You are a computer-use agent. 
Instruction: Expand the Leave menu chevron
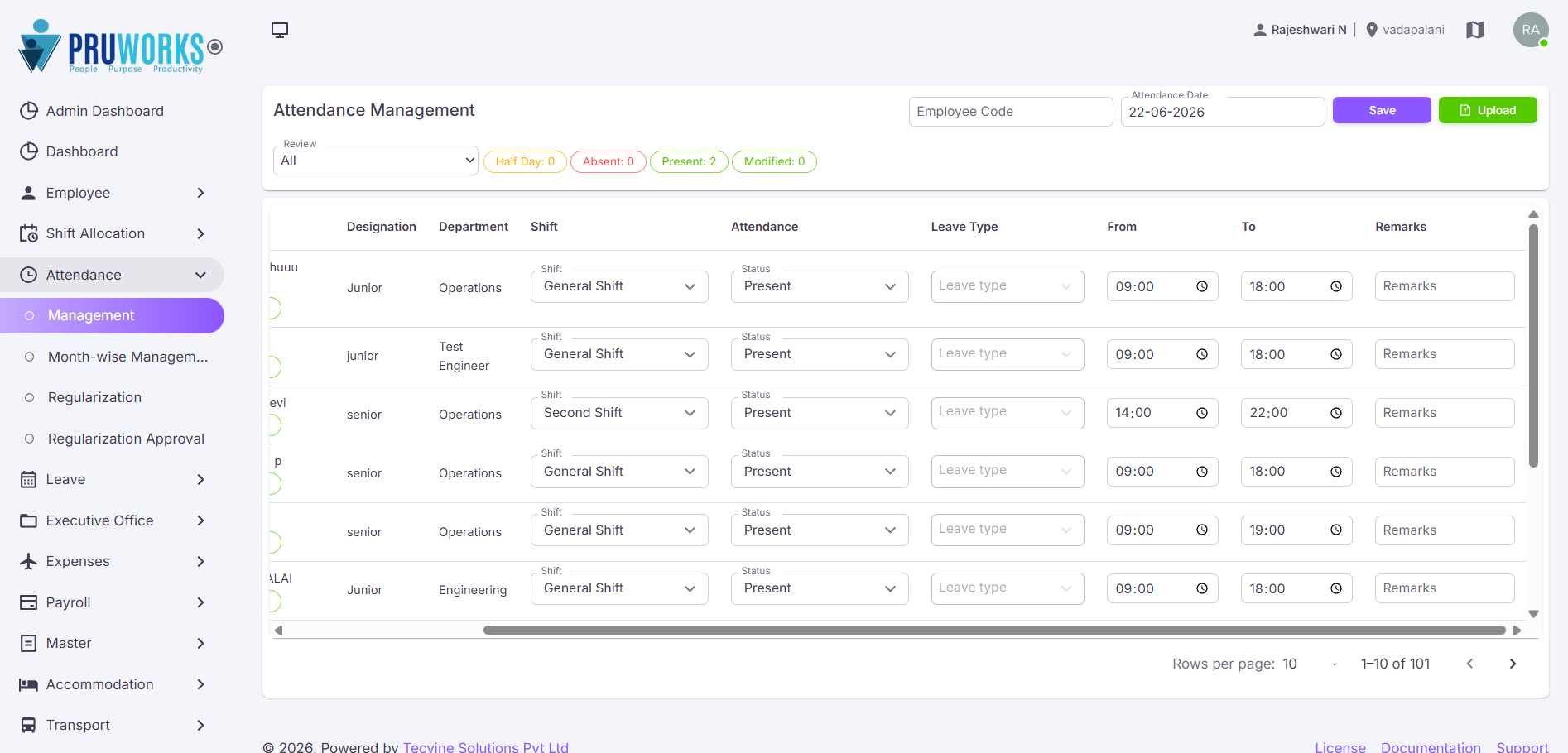pos(200,479)
